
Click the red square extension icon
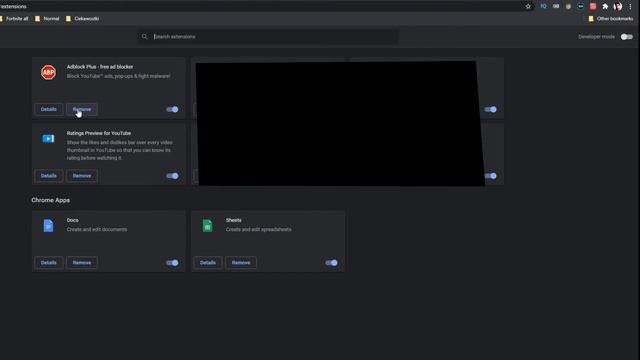(x=593, y=6)
